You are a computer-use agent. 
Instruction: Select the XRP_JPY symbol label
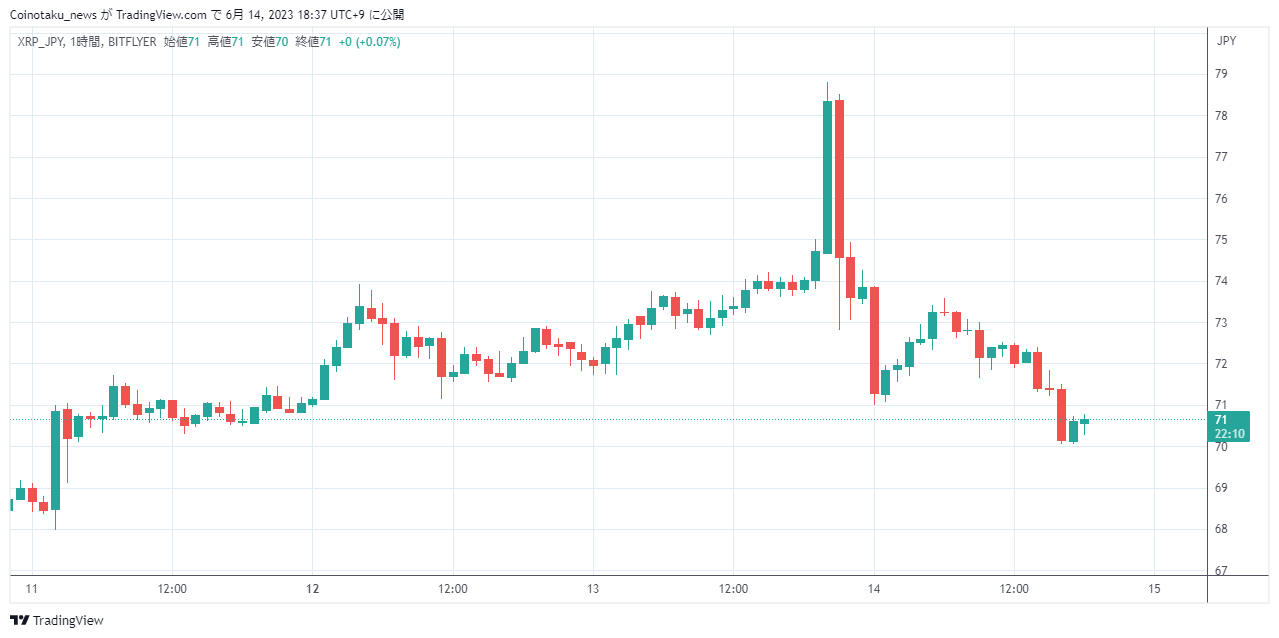point(42,42)
